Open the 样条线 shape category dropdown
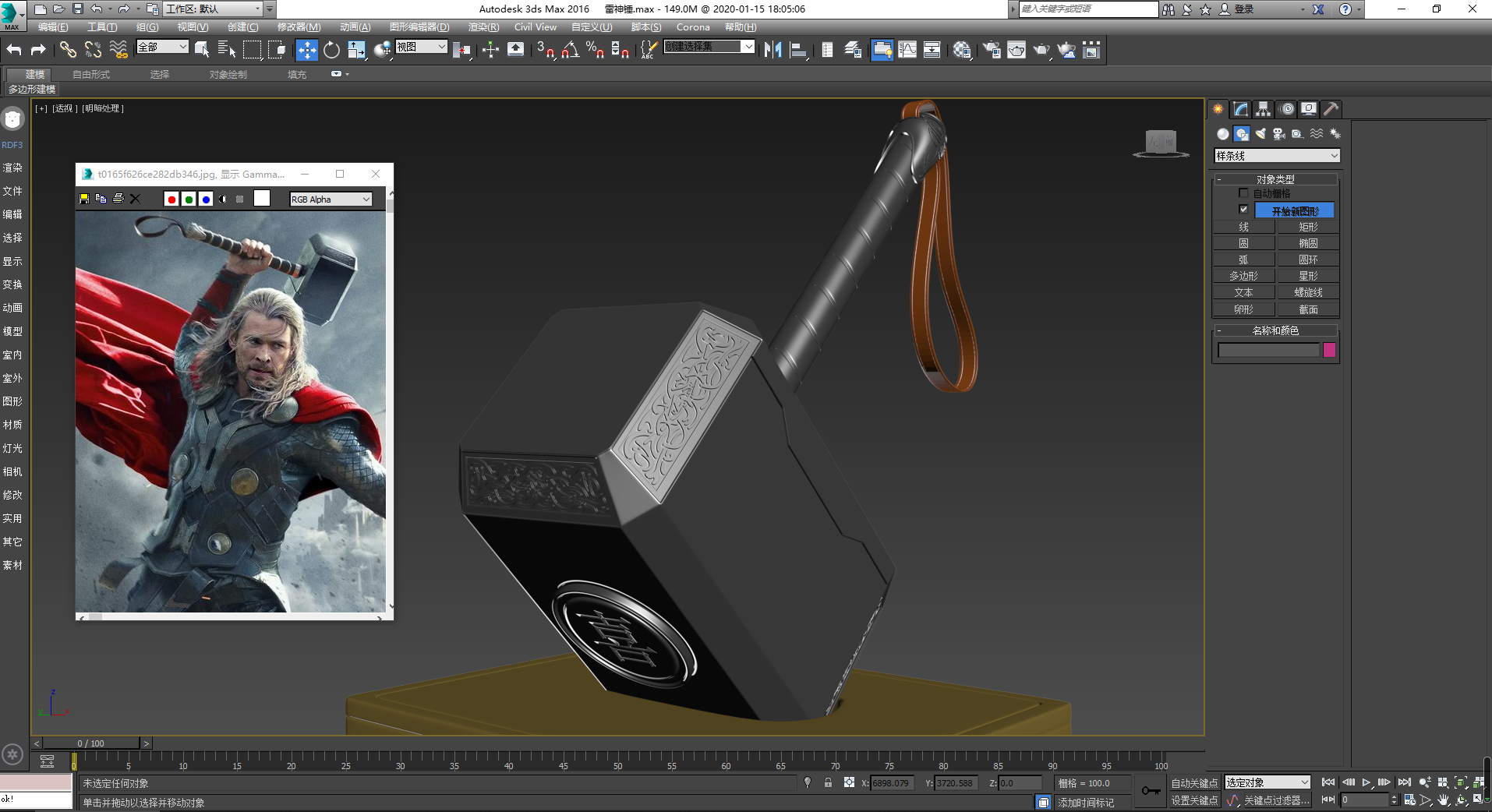The width and height of the screenshot is (1492, 812). click(x=1277, y=156)
